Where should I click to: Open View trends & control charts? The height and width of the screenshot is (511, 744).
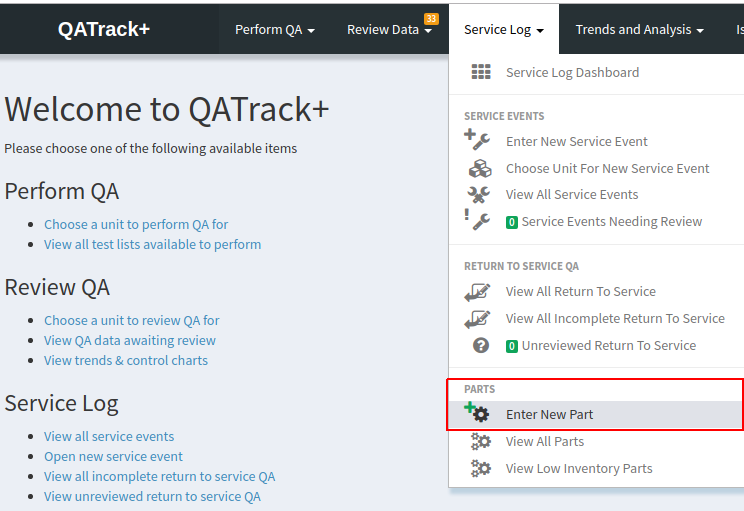pos(126,360)
